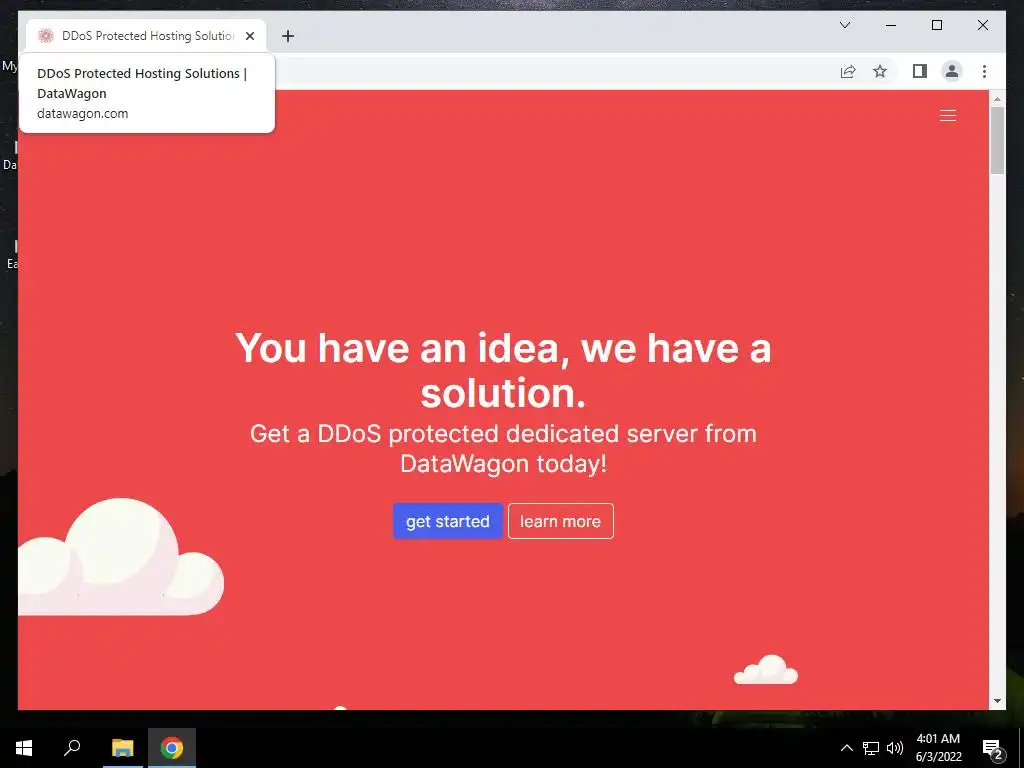The width and height of the screenshot is (1024, 768).
Task: Click the datawagon.com text in tab tooltip
Action: click(x=82, y=114)
